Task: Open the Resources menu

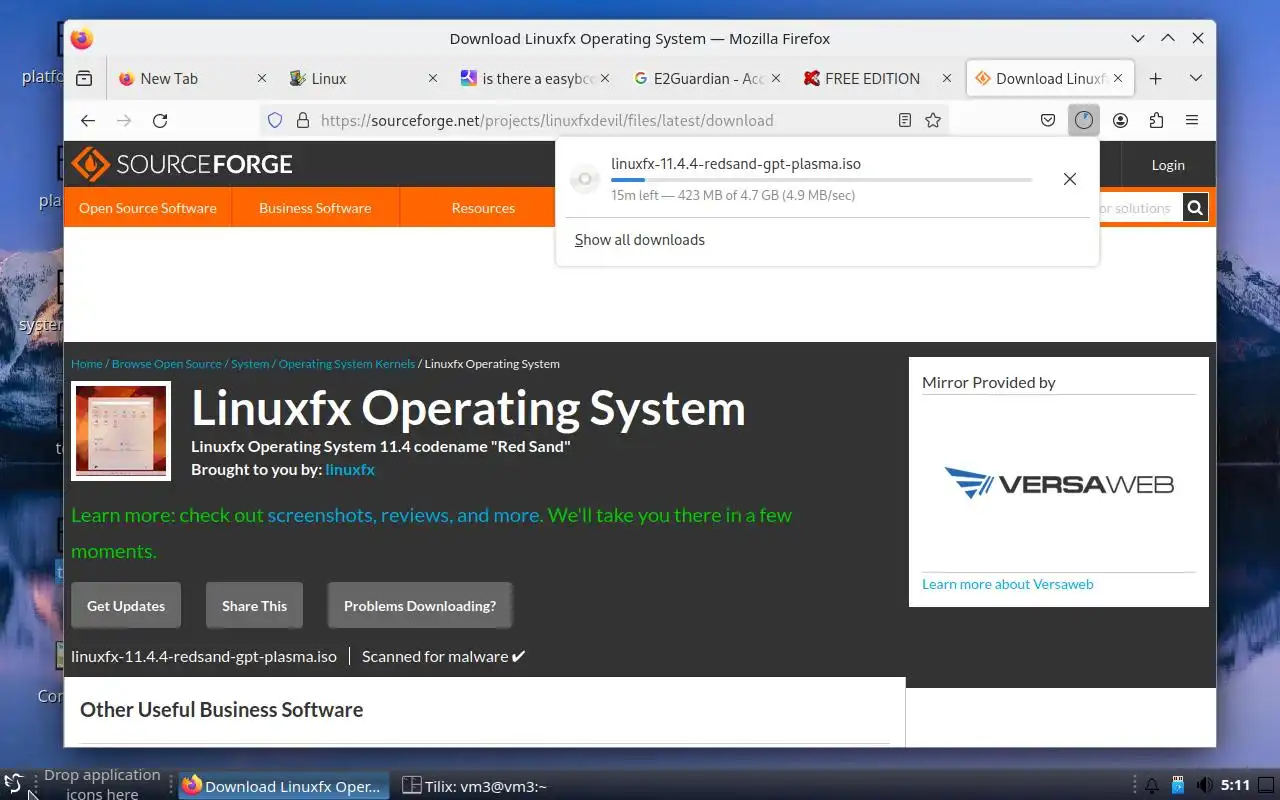Action: click(483, 208)
